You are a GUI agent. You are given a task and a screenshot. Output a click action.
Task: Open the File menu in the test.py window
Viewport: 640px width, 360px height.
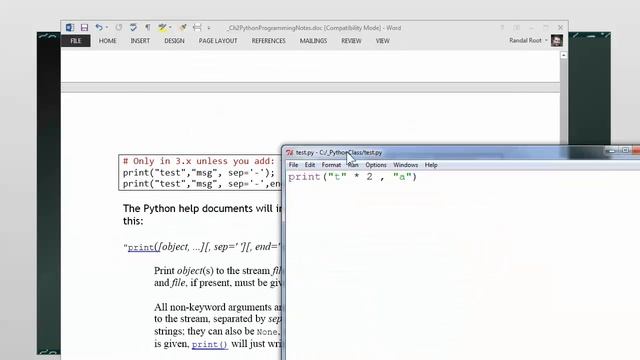[293, 165]
